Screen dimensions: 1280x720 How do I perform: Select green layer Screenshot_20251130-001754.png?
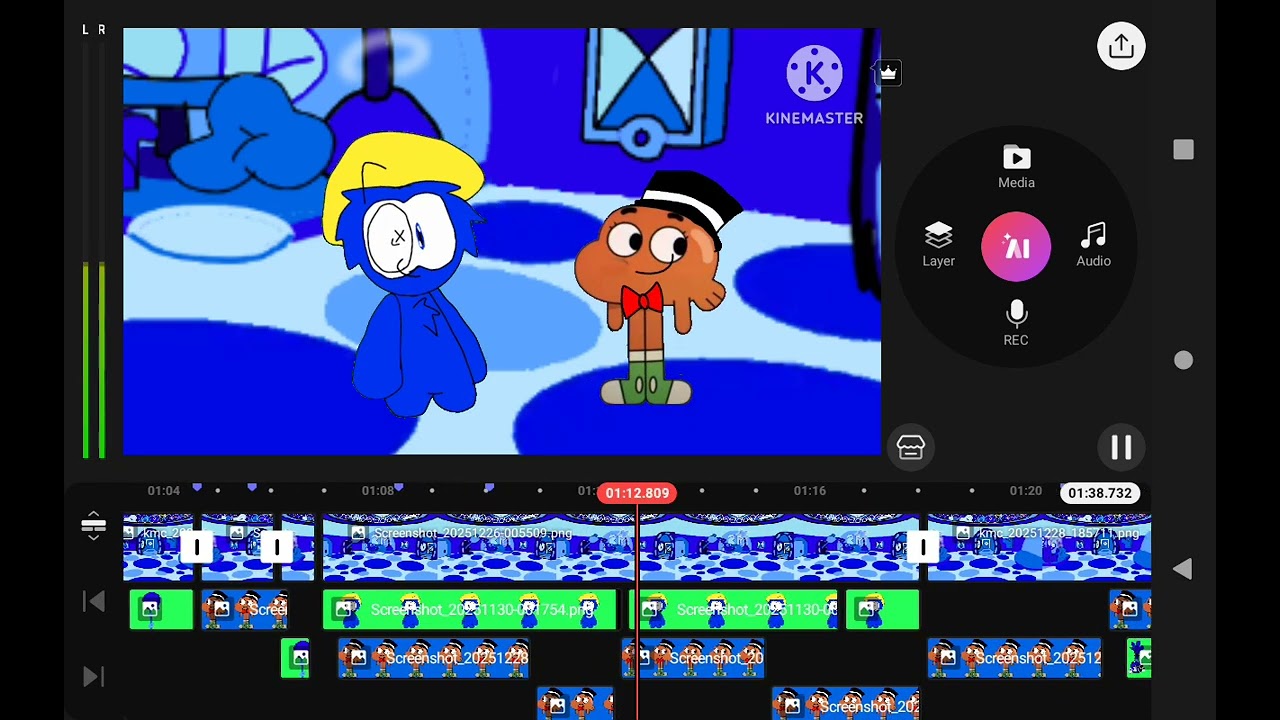point(469,609)
